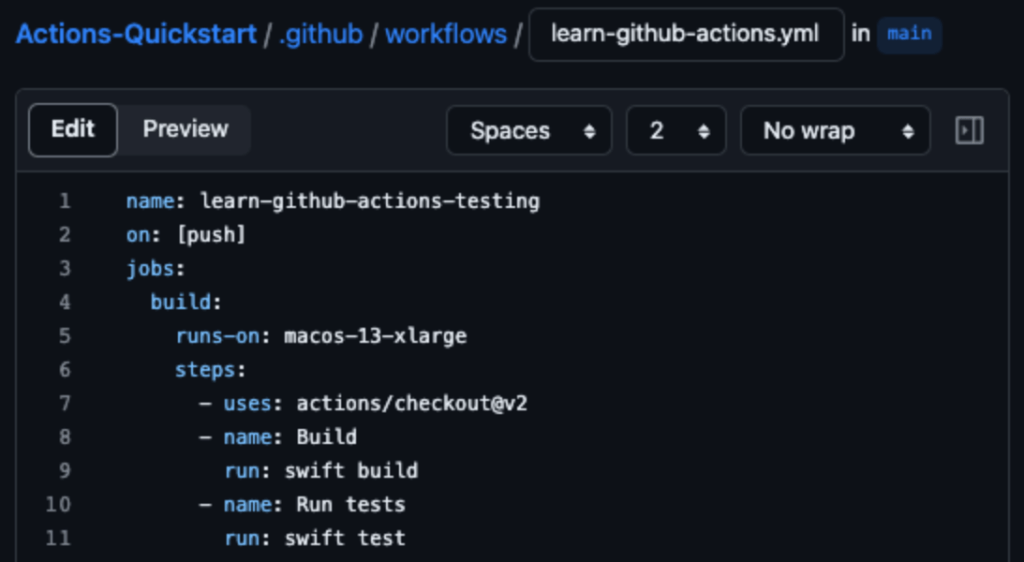Image resolution: width=1024 pixels, height=562 pixels.
Task: Switch to the Preview tab
Action: point(185,129)
